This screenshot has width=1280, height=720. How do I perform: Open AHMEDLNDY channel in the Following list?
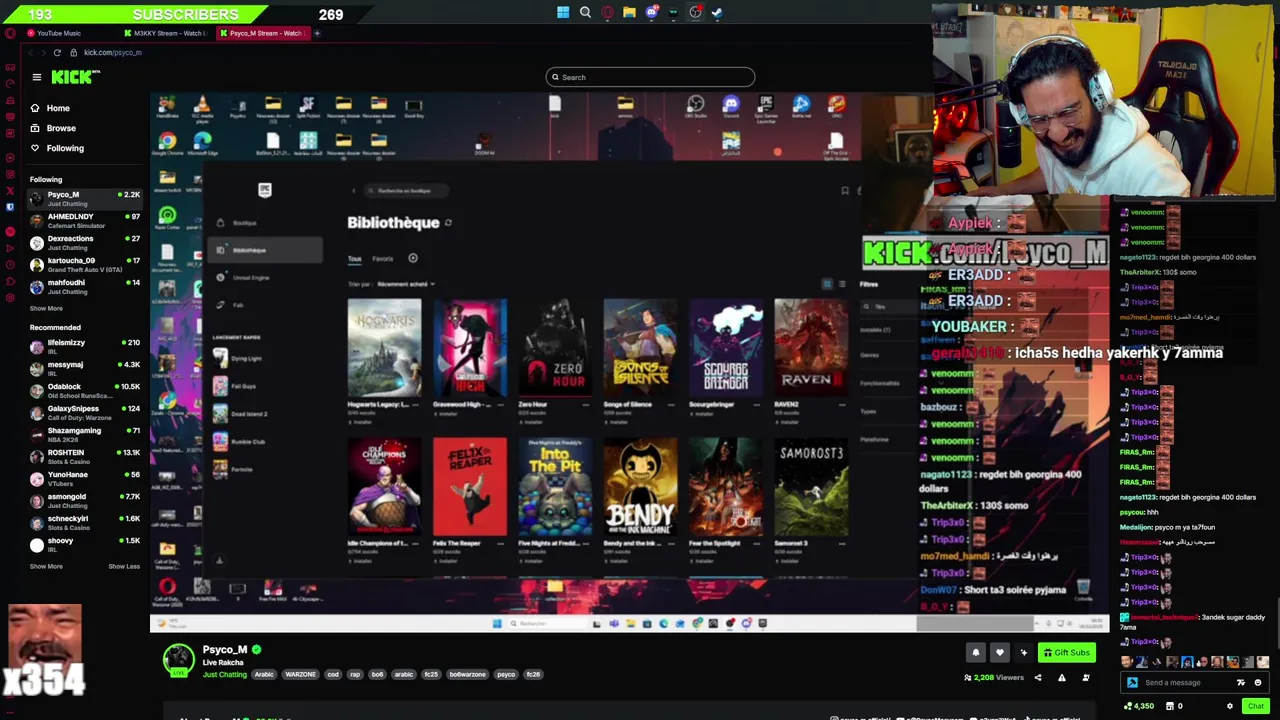tap(85, 220)
